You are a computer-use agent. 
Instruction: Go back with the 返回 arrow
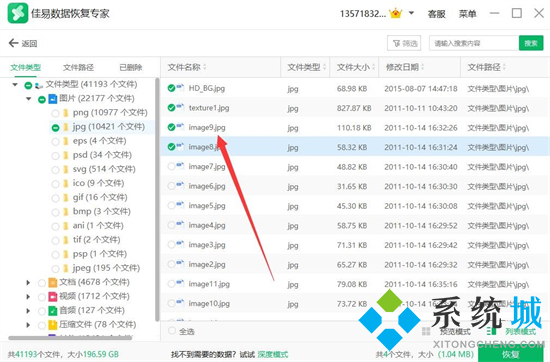pos(23,43)
